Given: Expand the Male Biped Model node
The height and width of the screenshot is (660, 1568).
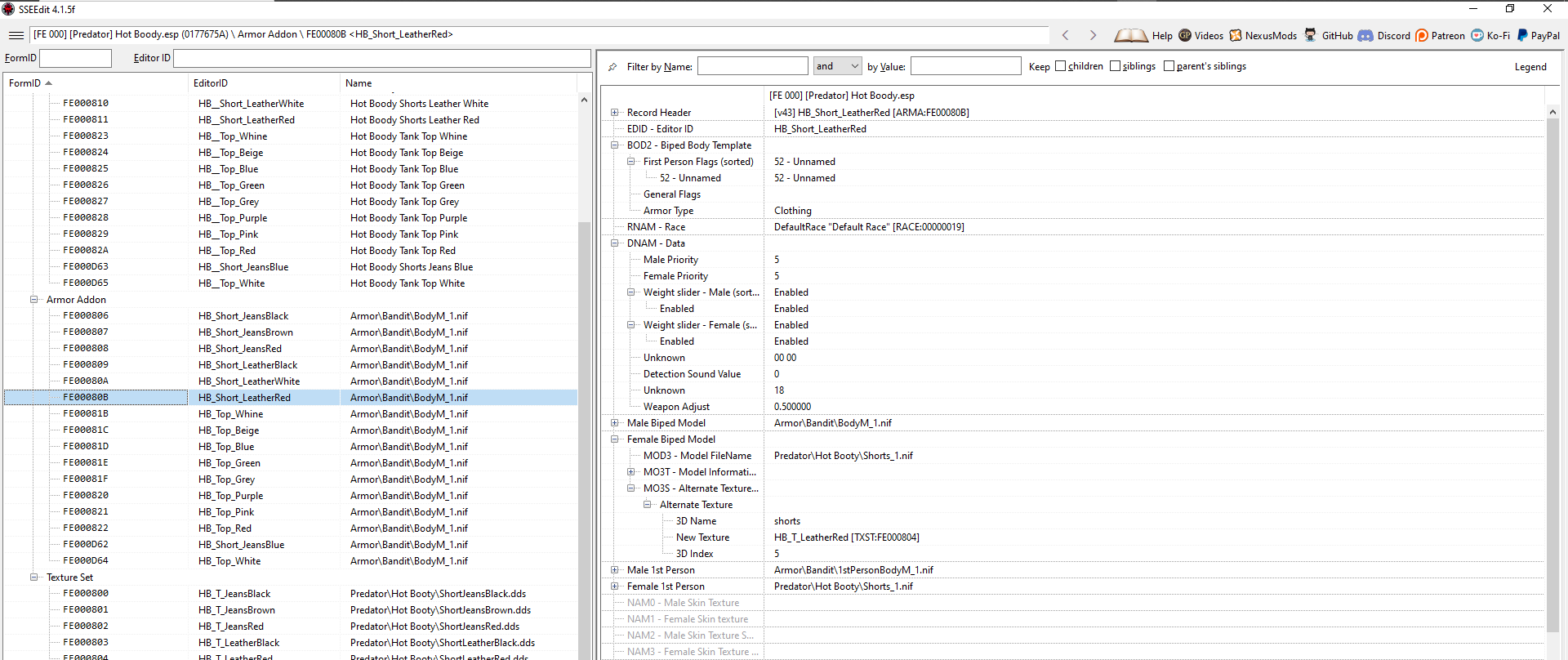Looking at the screenshot, I should 615,423.
